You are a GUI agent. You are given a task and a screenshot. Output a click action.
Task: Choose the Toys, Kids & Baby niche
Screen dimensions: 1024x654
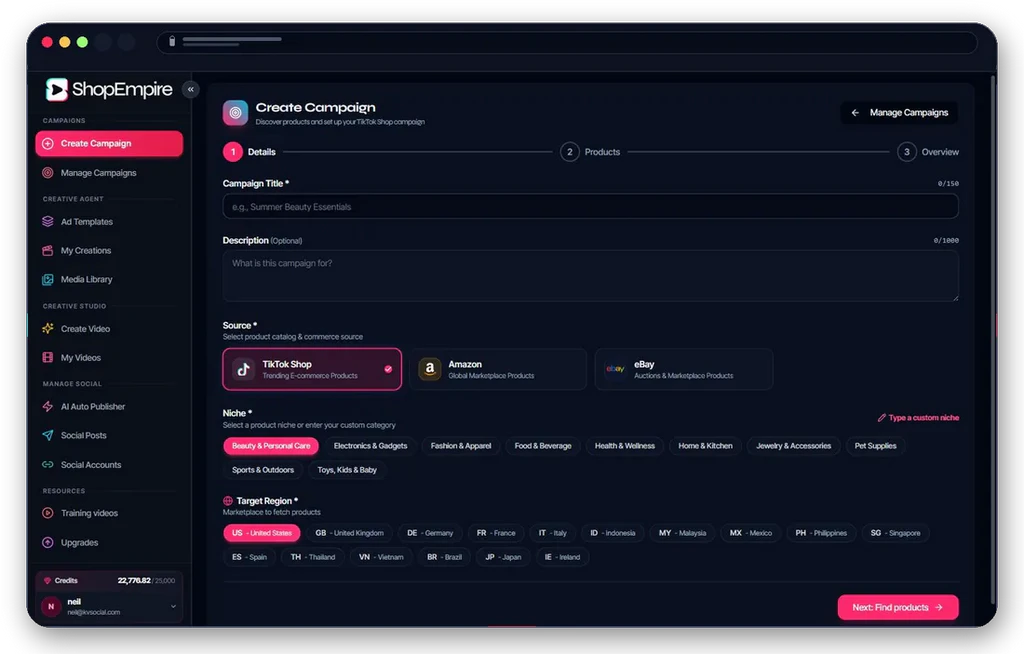[347, 470]
